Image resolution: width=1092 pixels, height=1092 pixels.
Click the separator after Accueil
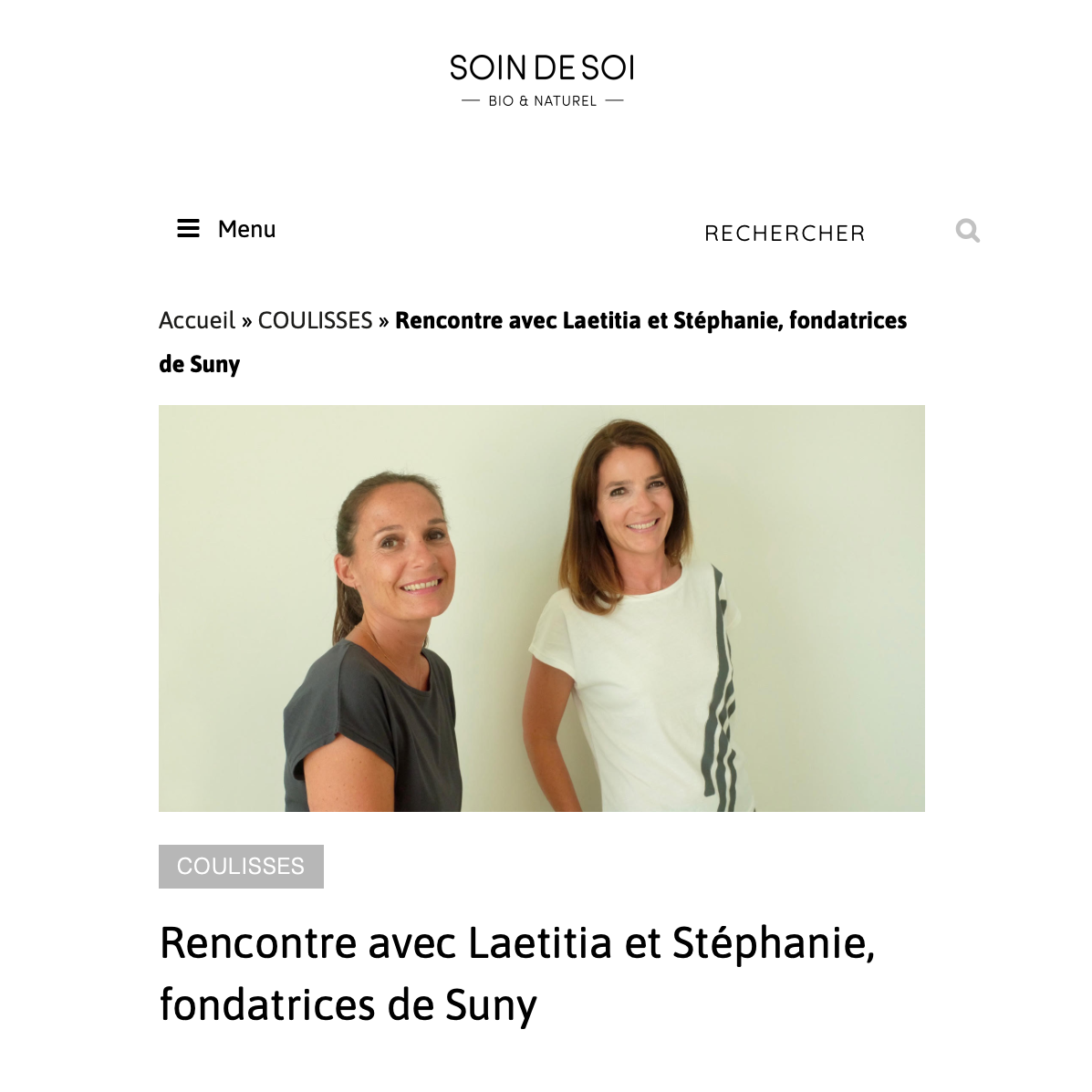(246, 321)
